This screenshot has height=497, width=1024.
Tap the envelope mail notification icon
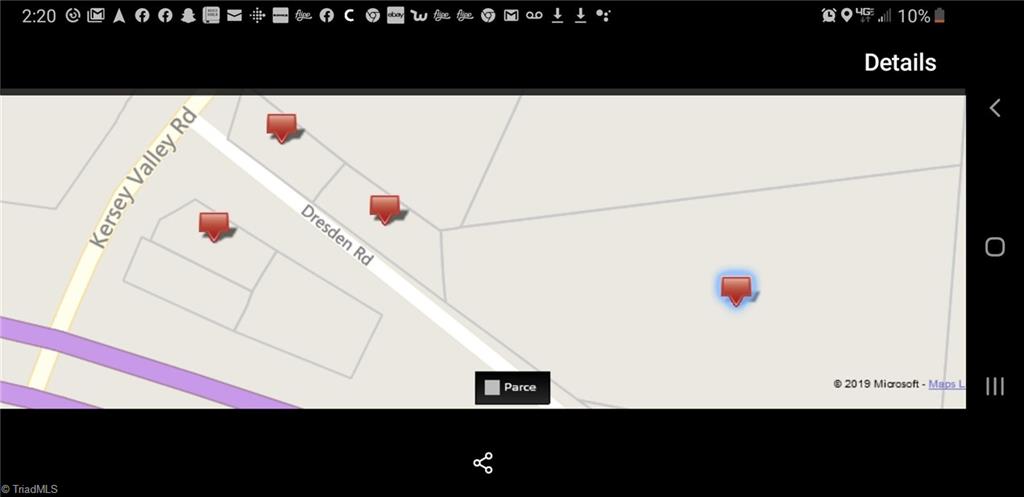234,16
